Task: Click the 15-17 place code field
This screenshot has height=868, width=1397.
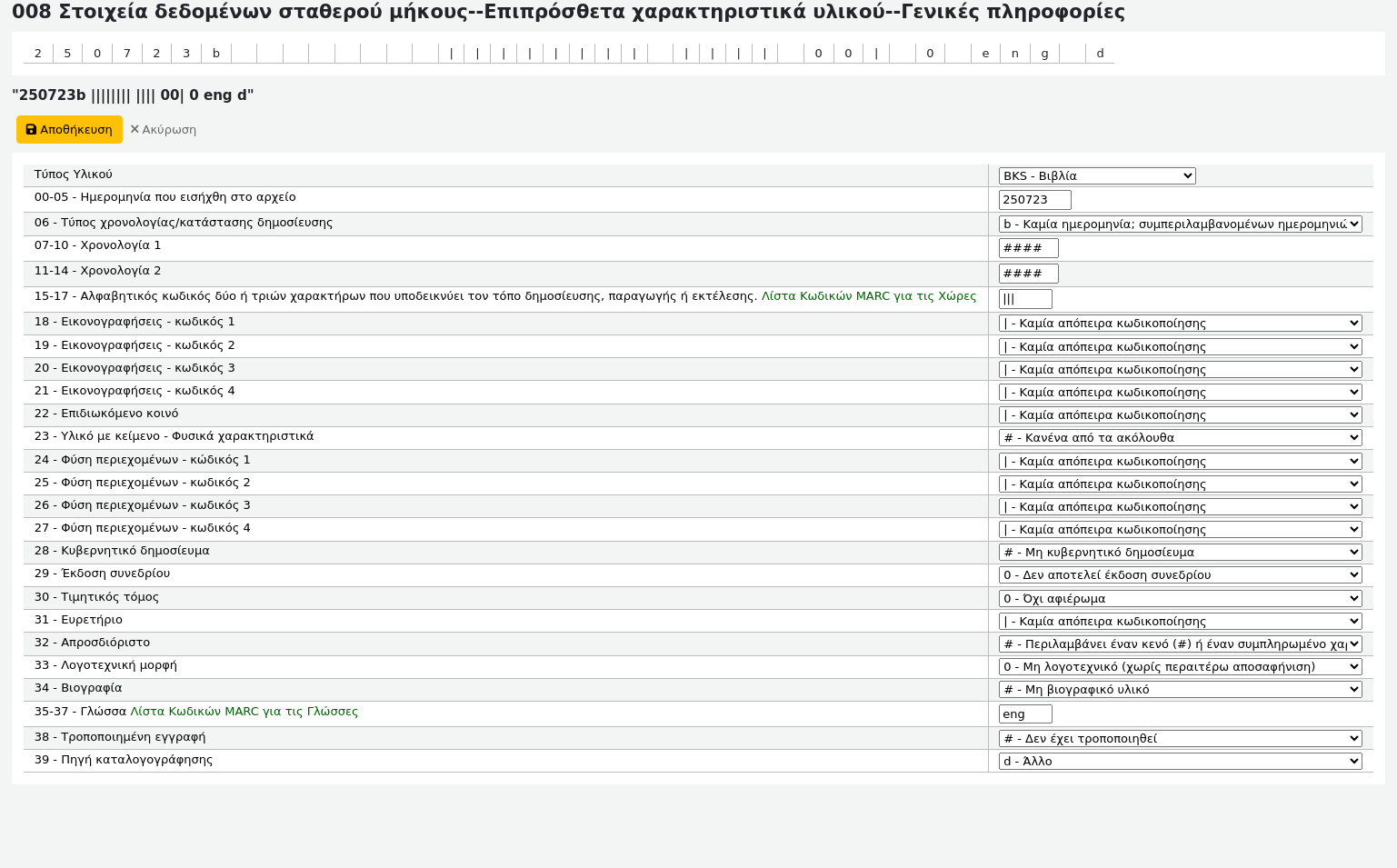Action: [x=1024, y=299]
